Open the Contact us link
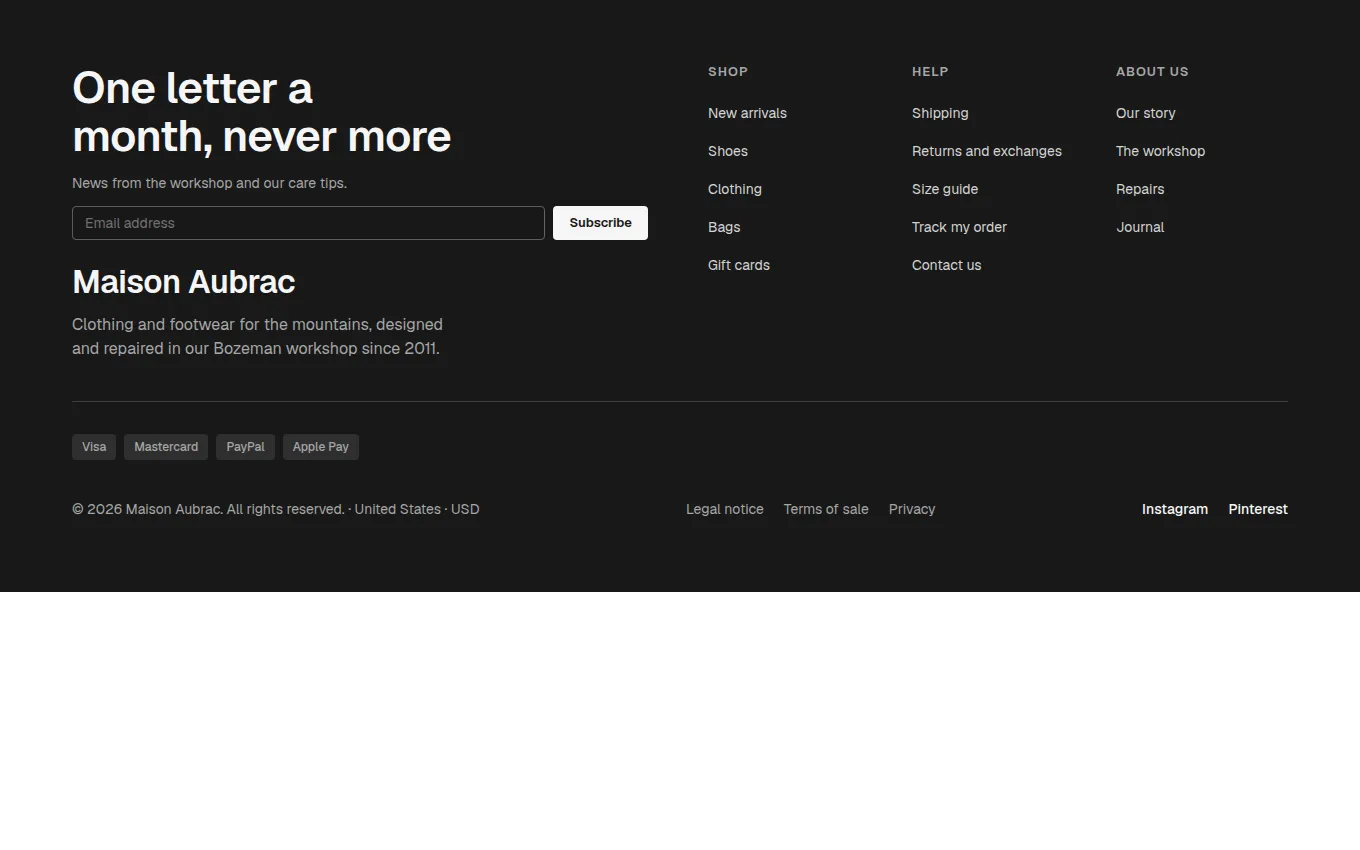This screenshot has height=850, width=1360. [x=946, y=265]
